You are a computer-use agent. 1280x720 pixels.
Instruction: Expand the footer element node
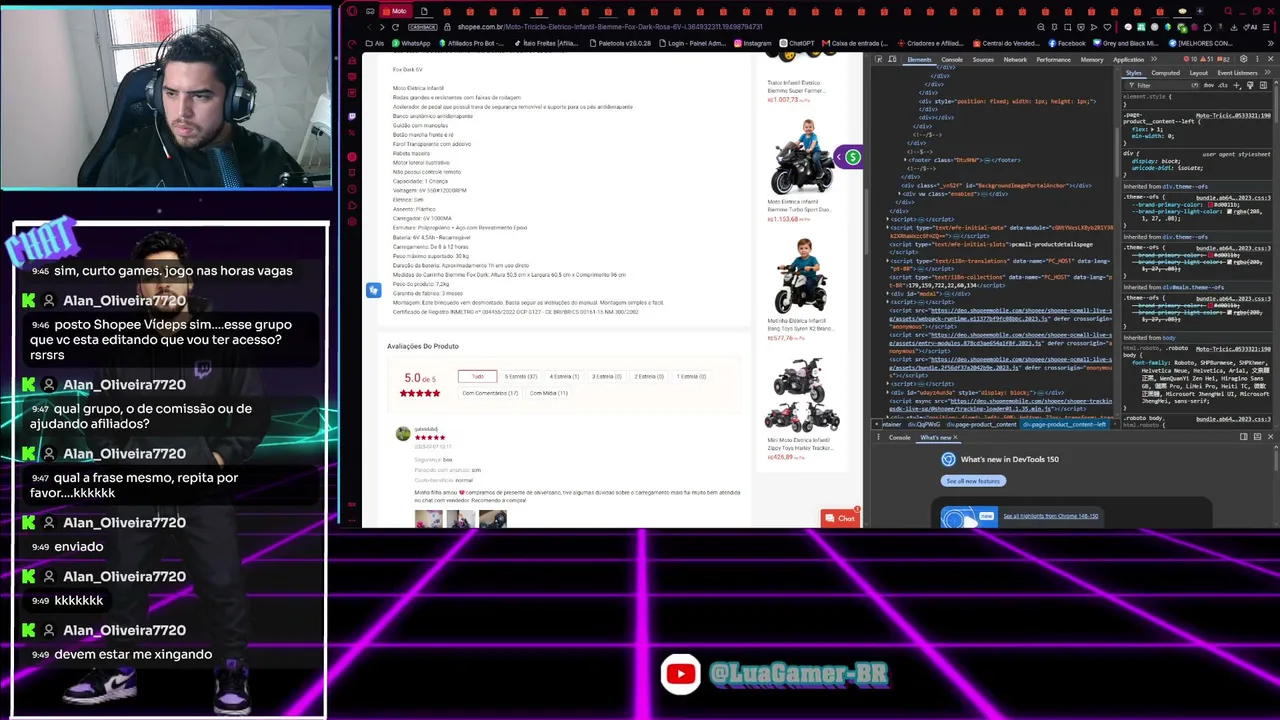click(907, 160)
